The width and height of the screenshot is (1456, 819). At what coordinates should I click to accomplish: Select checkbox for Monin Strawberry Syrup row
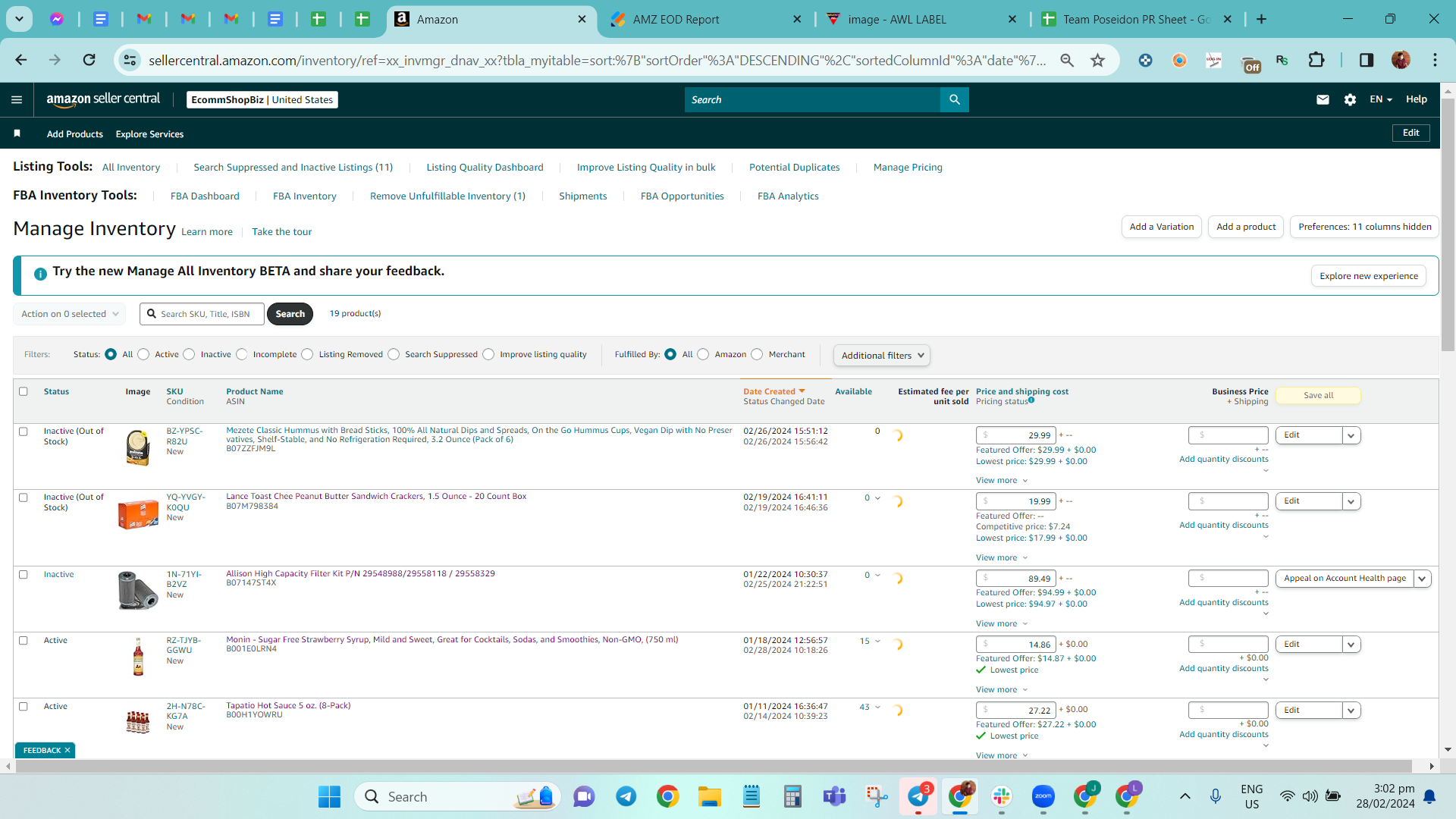(23, 640)
